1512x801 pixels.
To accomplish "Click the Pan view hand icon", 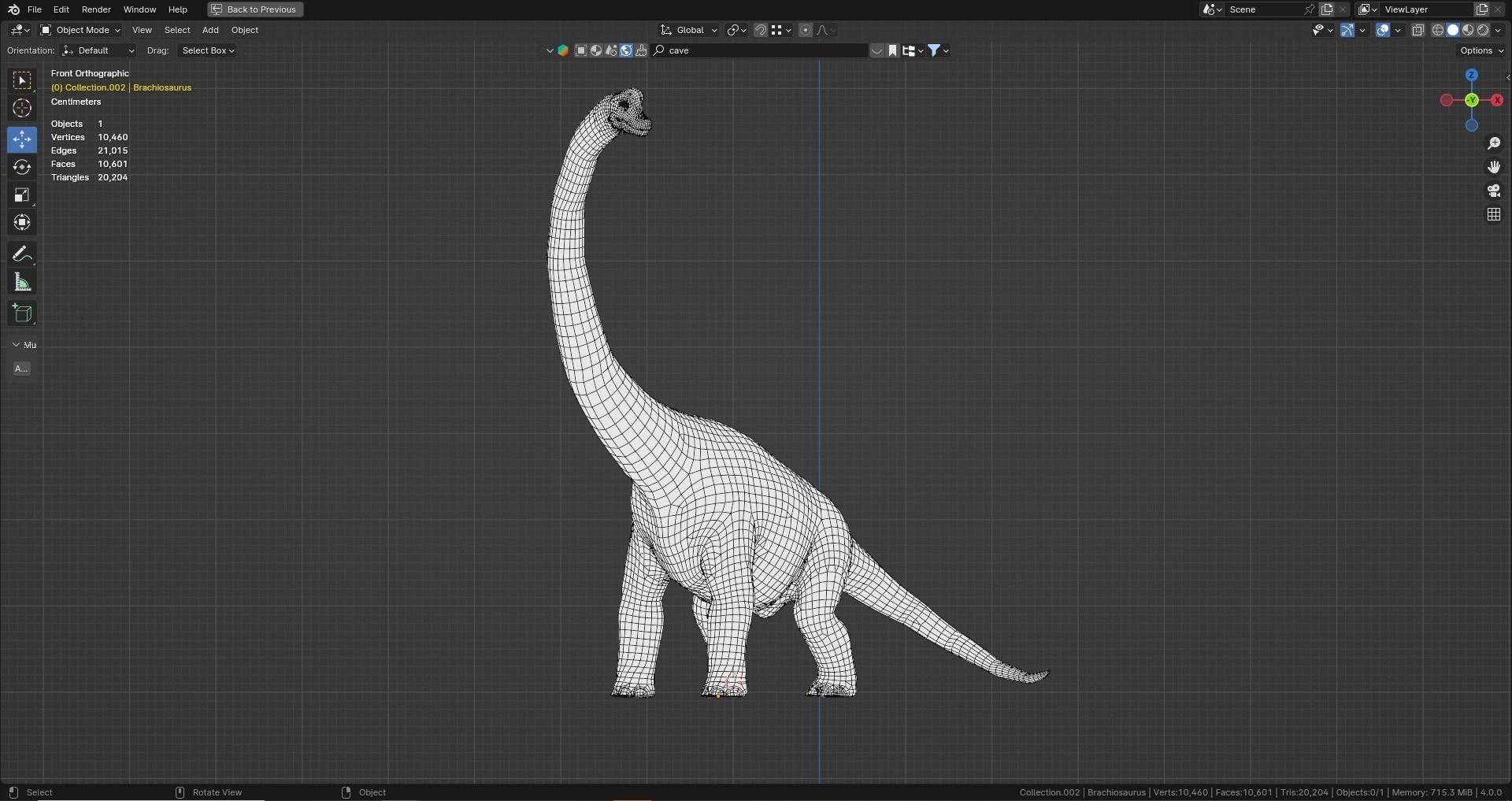I will (1494, 167).
